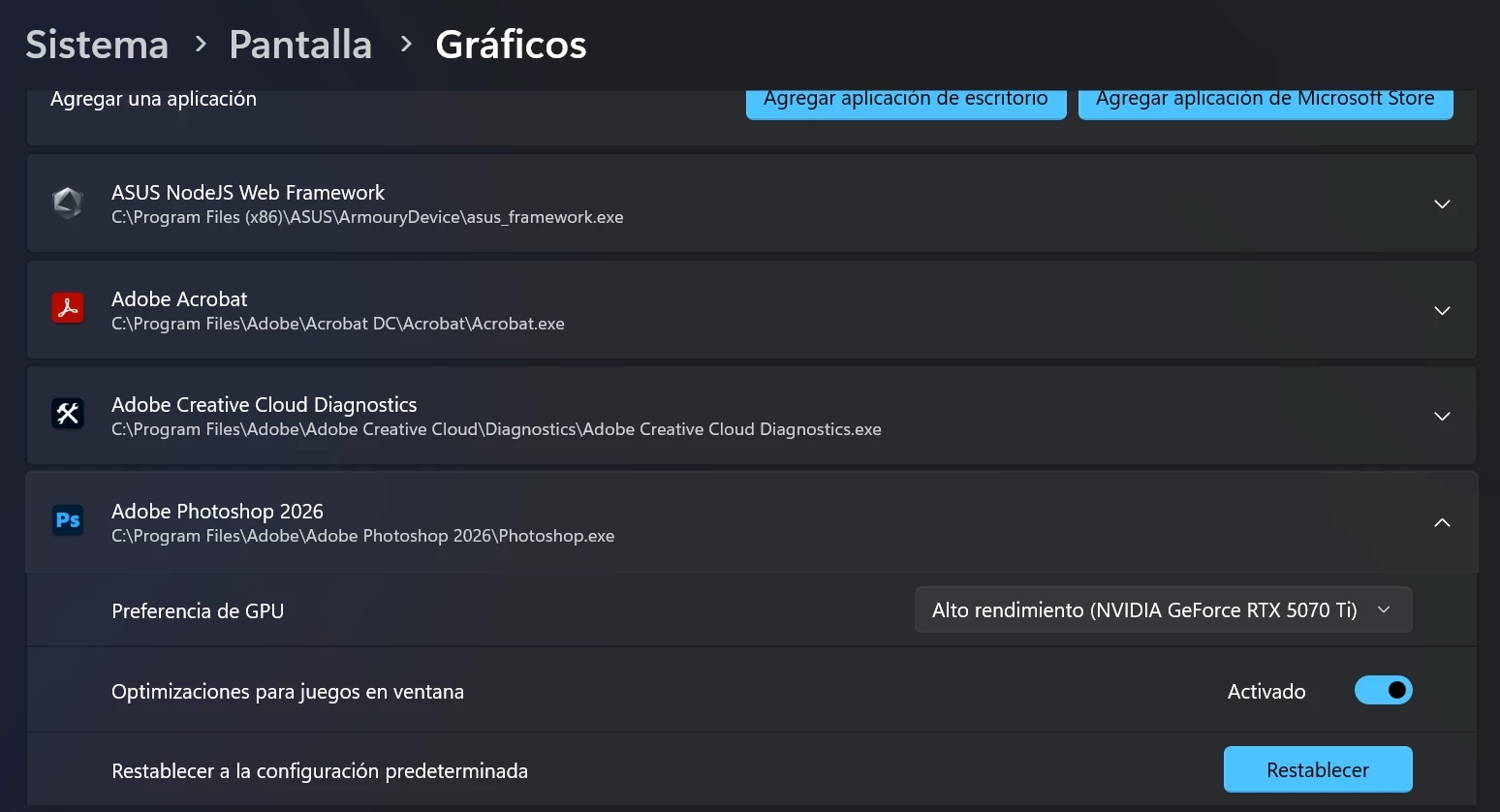Screen dimensions: 1500x812
Task: Click the Photoshop.exe file path text
Action: [362, 536]
